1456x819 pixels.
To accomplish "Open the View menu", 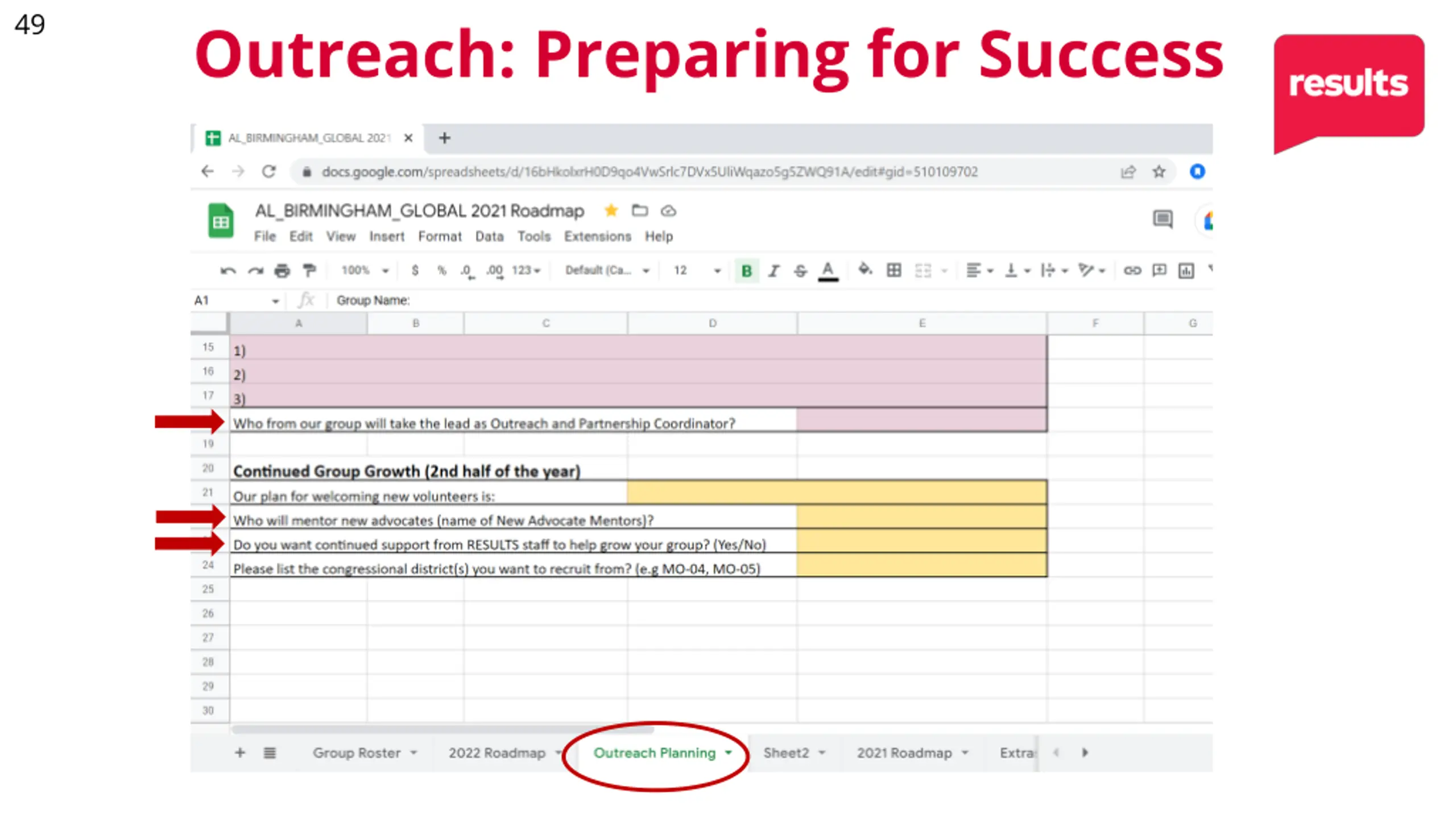I will [341, 237].
